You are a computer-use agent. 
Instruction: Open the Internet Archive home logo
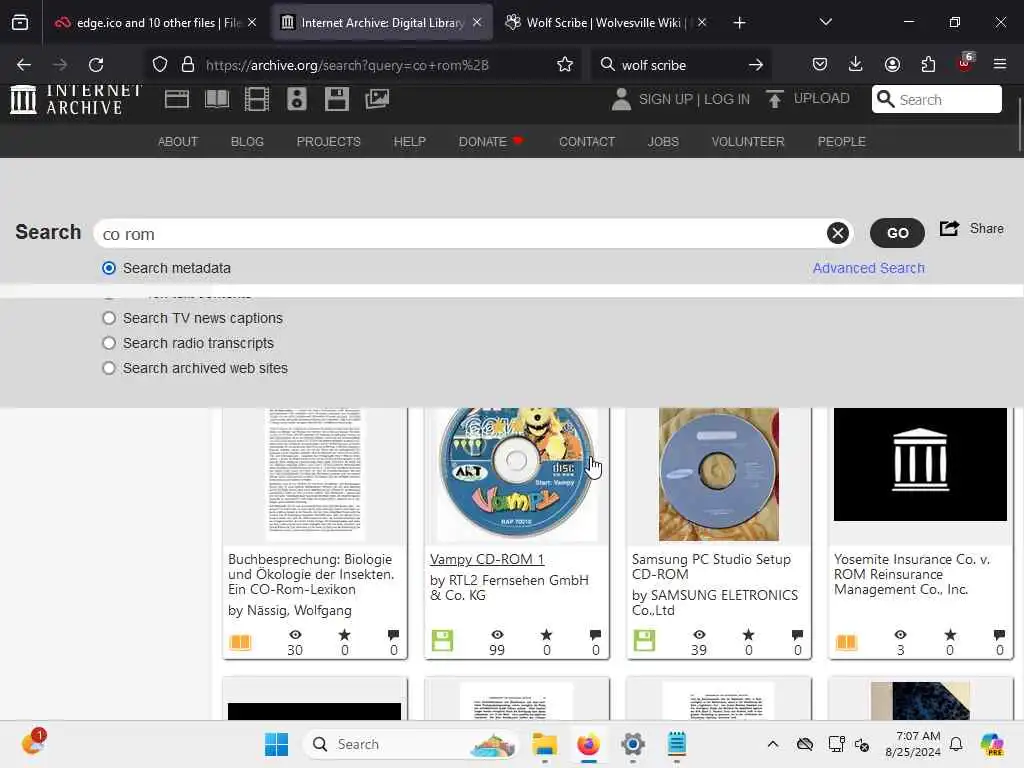(76, 100)
